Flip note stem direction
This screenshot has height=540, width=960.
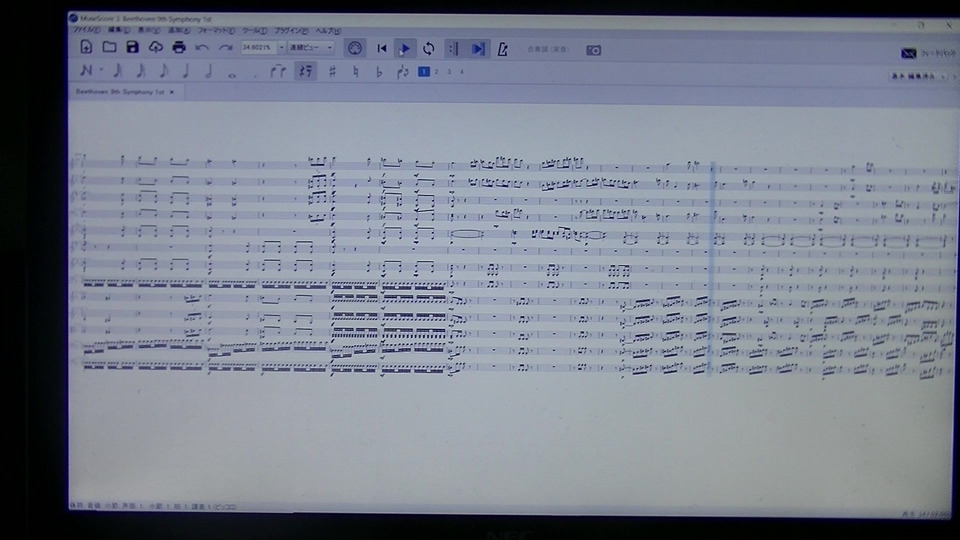click(x=402, y=72)
